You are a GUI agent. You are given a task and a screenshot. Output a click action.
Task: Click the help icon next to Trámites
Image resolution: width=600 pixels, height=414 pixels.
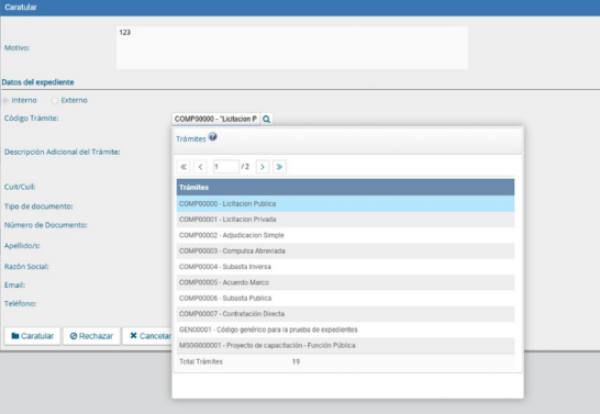[x=213, y=138]
